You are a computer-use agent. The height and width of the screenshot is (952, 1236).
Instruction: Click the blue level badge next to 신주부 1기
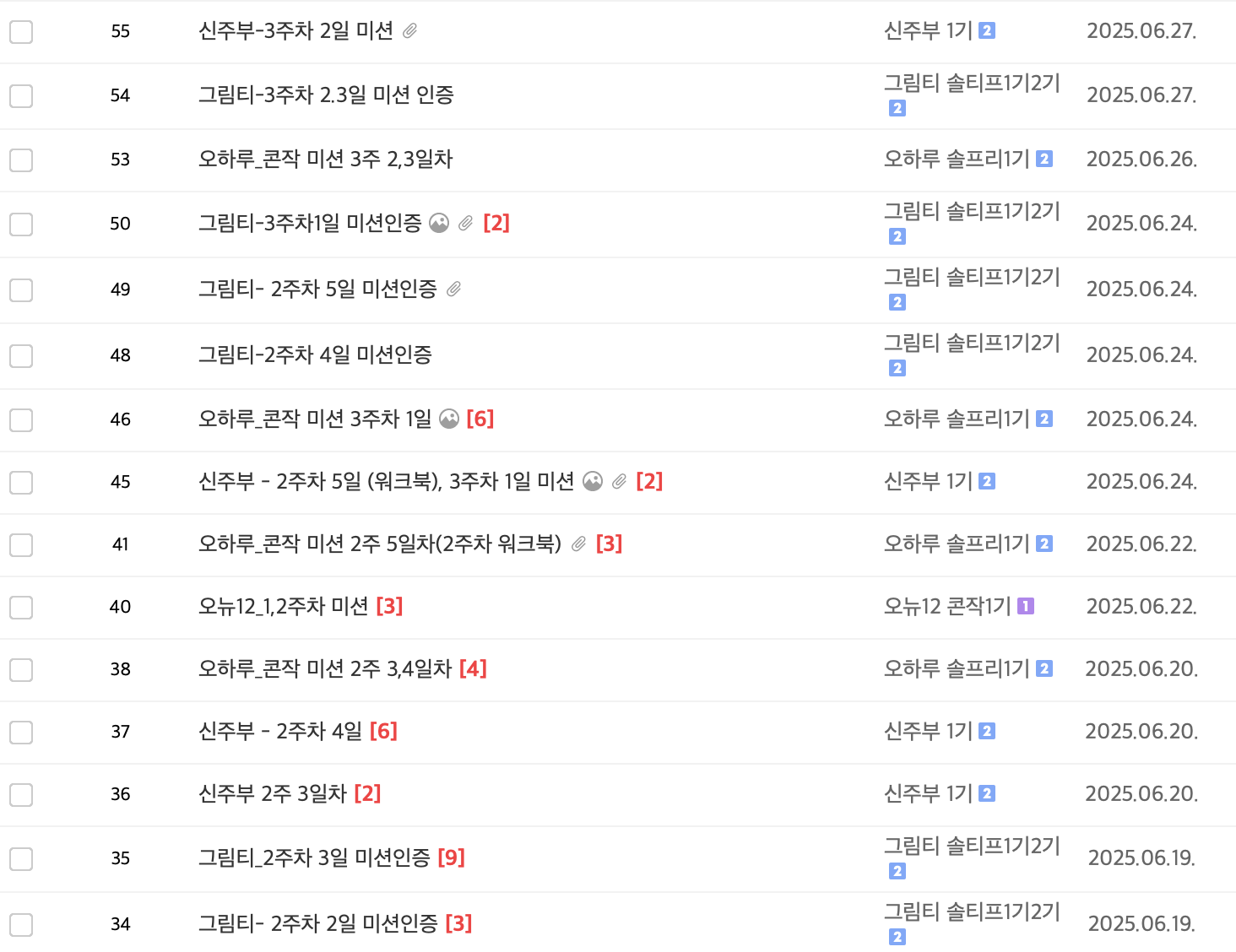pos(985,31)
